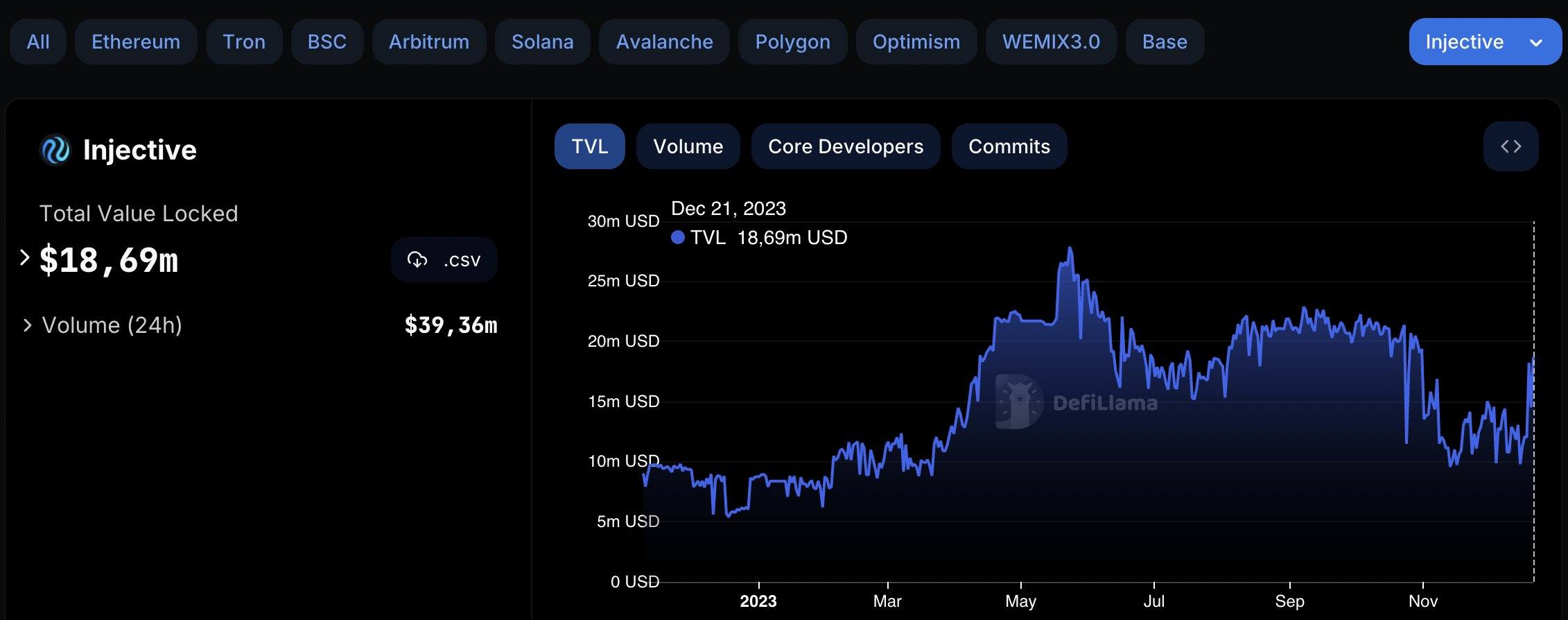Enable the Core Developers chart
This screenshot has width=1568, height=620.
[845, 146]
